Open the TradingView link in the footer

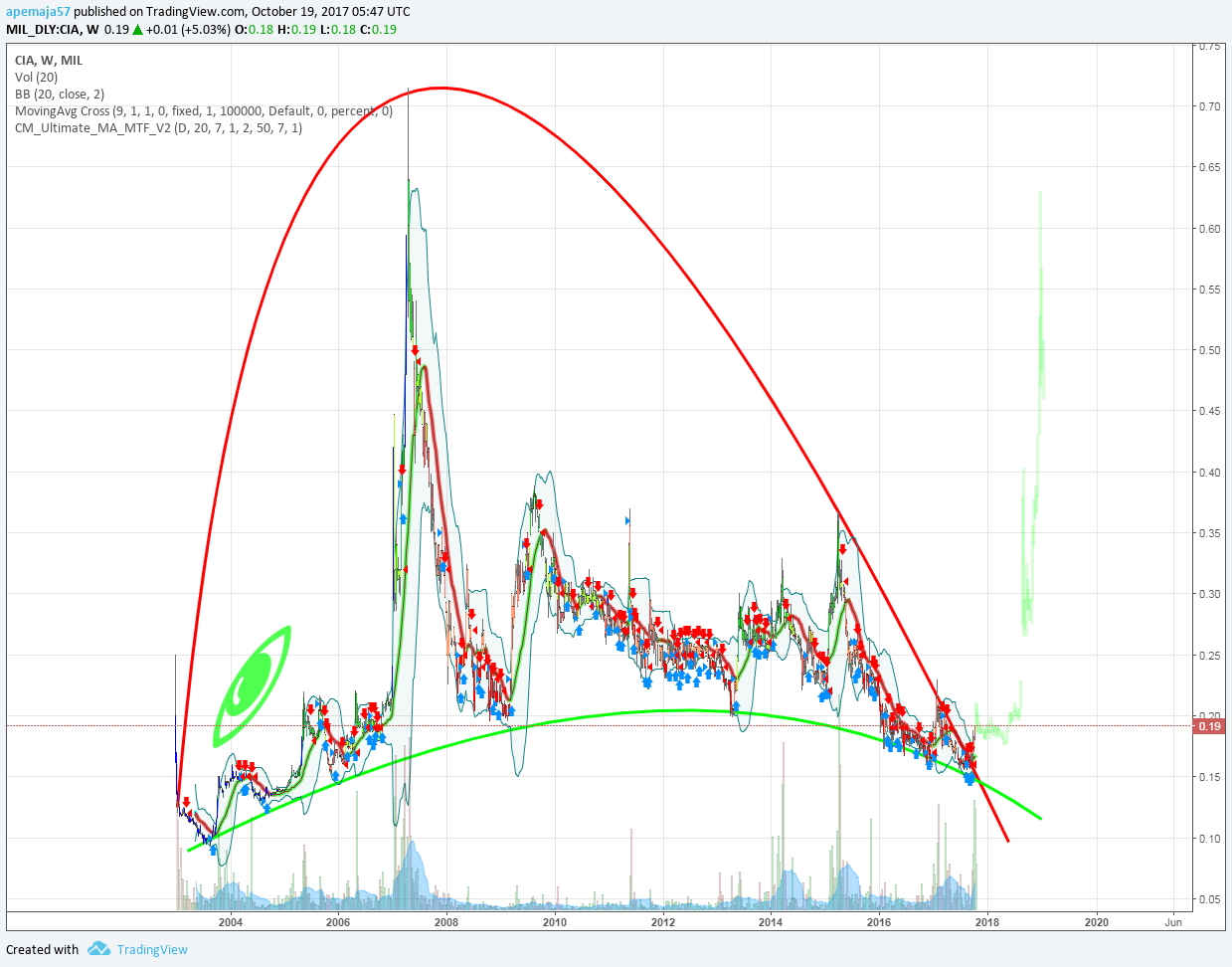pyautogui.click(x=152, y=949)
